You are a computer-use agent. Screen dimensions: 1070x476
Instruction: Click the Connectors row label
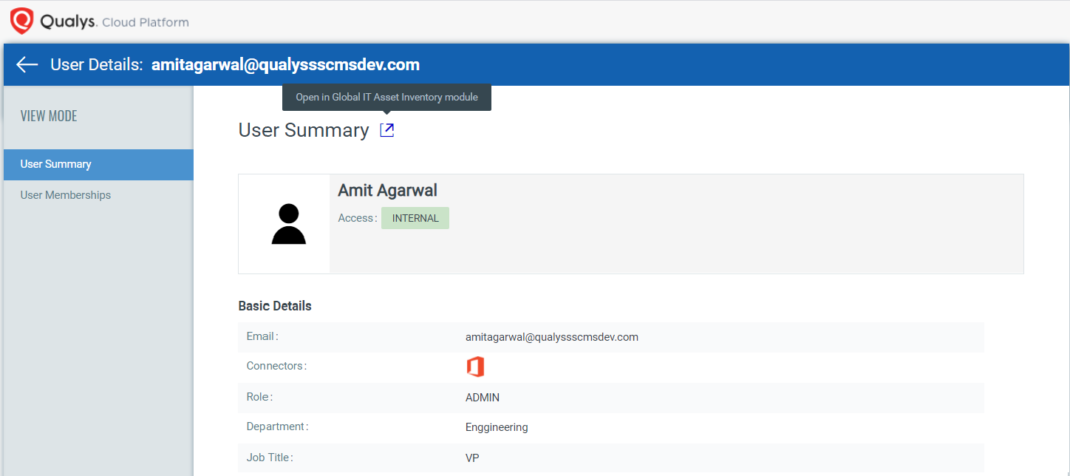pos(276,366)
